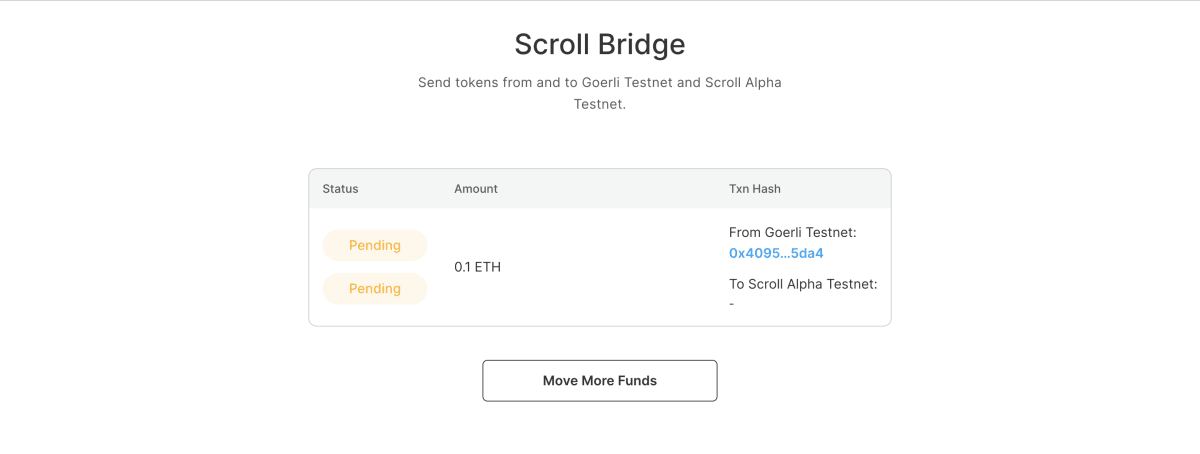This screenshot has width=1200, height=454.
Task: Click the 'To Scroll Alpha Testnet:' label
Action: coord(803,284)
